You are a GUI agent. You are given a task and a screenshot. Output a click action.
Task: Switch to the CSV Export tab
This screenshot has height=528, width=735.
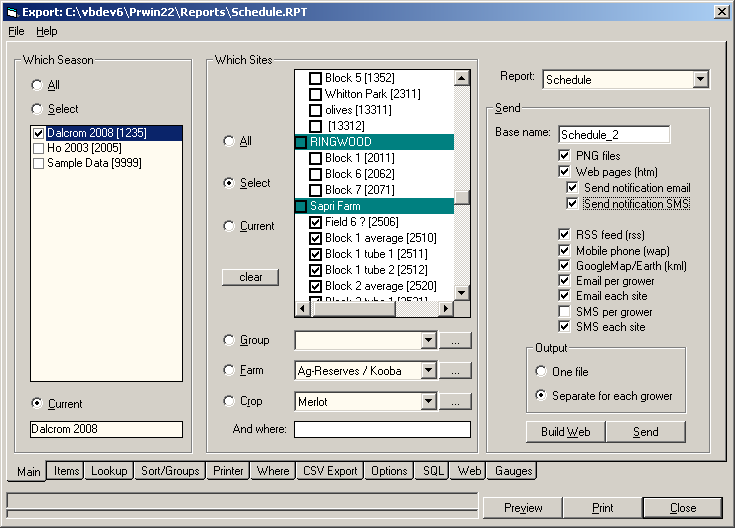330,471
